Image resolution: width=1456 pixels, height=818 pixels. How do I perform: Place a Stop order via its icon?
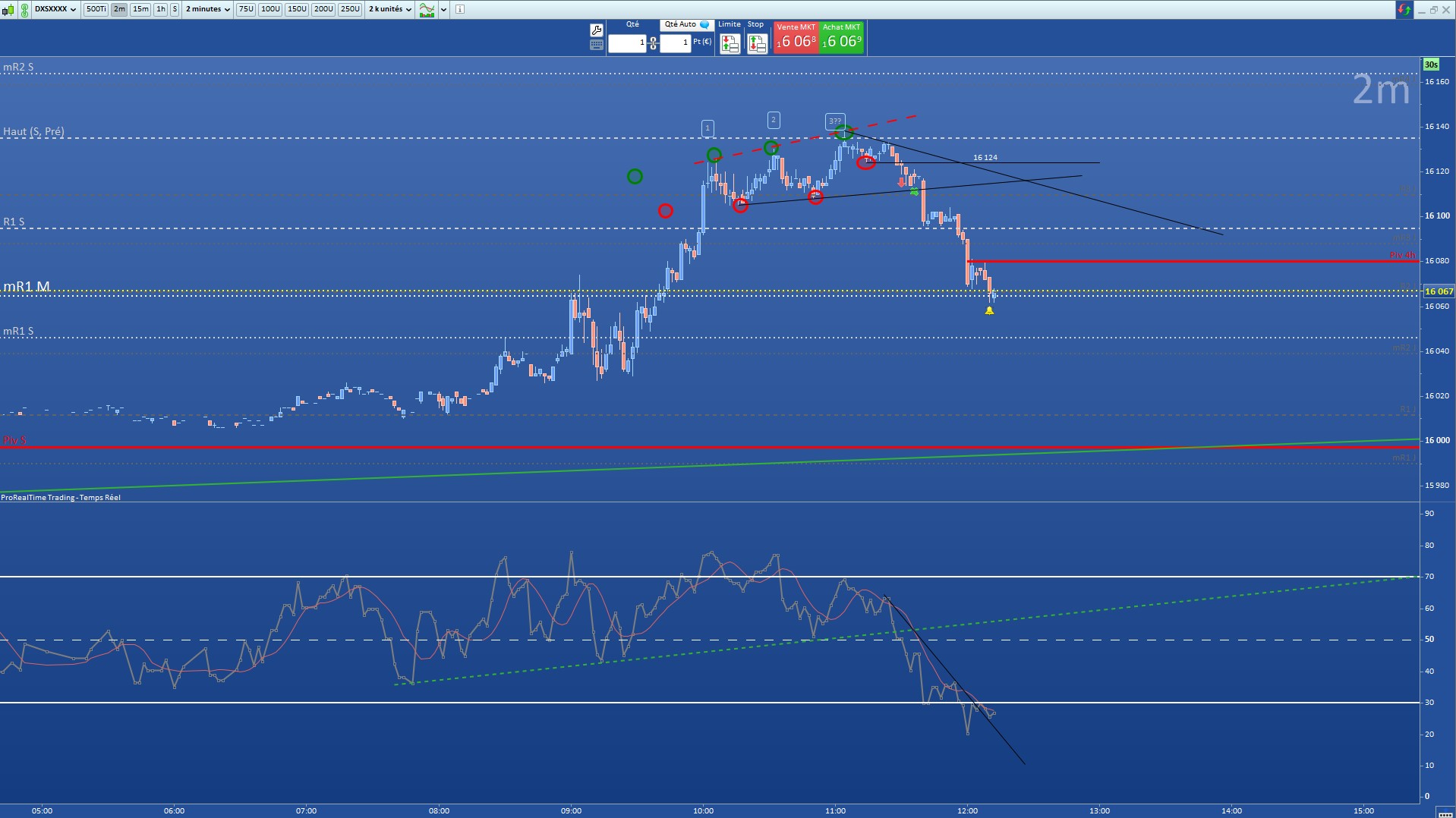[757, 44]
